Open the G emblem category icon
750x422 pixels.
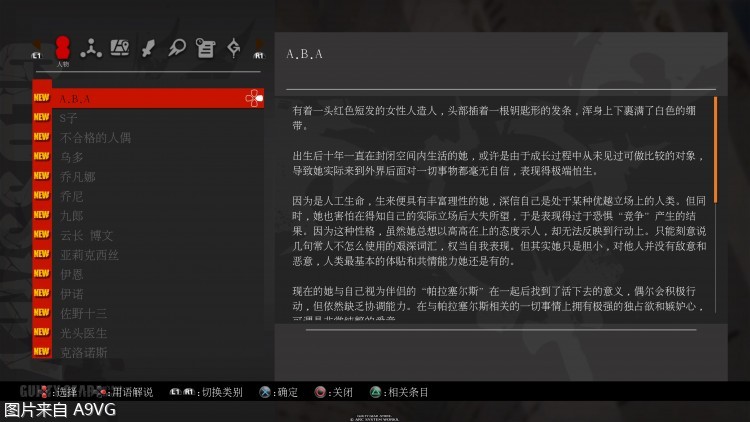[234, 48]
